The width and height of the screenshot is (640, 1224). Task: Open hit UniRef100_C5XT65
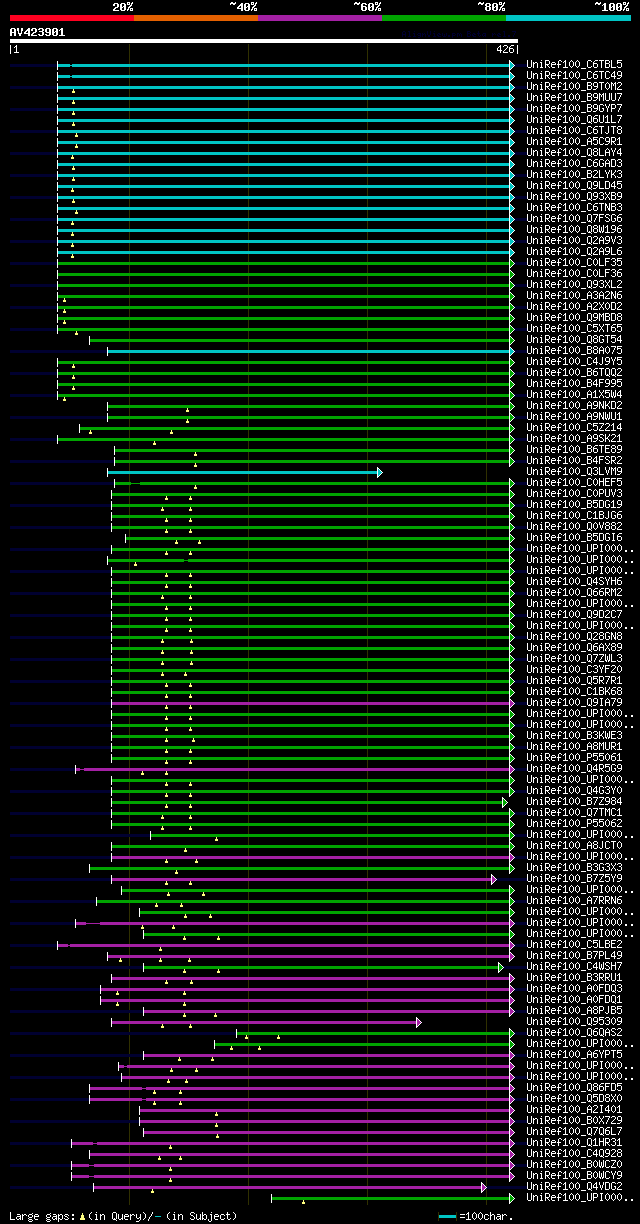coord(575,329)
